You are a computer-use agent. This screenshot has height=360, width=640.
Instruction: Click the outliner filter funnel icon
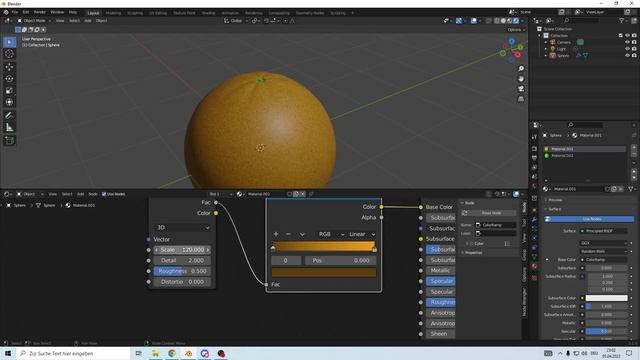click(x=622, y=20)
